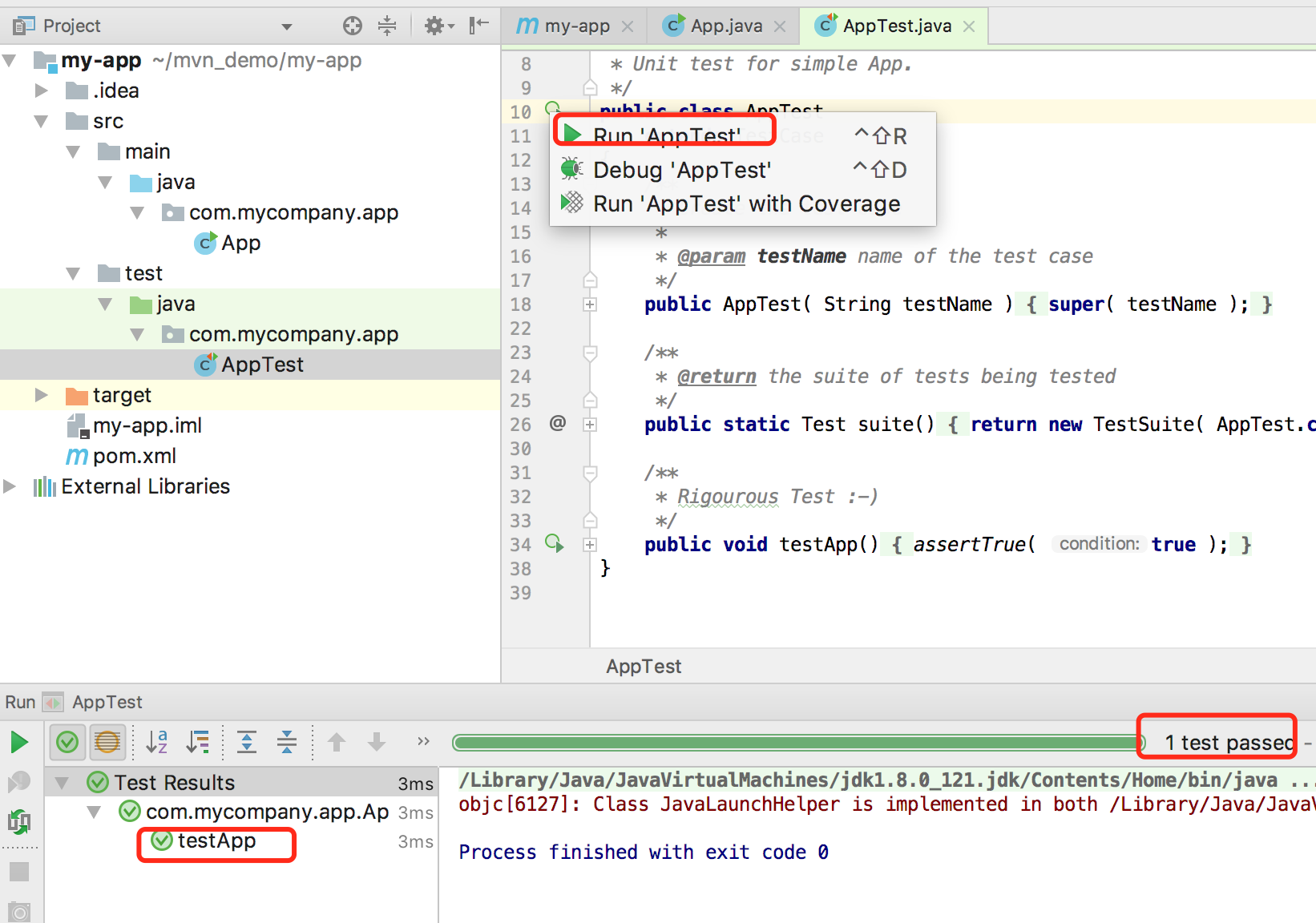The height and width of the screenshot is (923, 1316).
Task: Collapse com.mycompany.app.Ap test node
Action: [94, 812]
